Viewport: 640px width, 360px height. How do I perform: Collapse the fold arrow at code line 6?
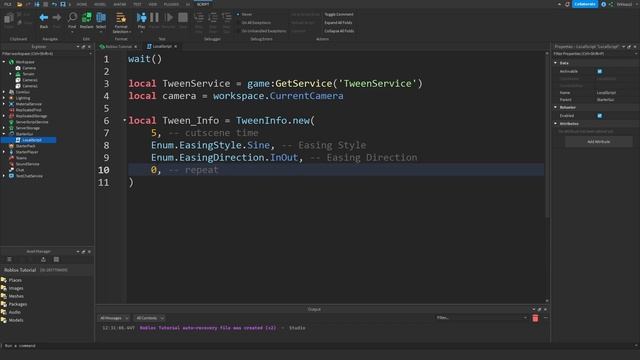(x=124, y=120)
